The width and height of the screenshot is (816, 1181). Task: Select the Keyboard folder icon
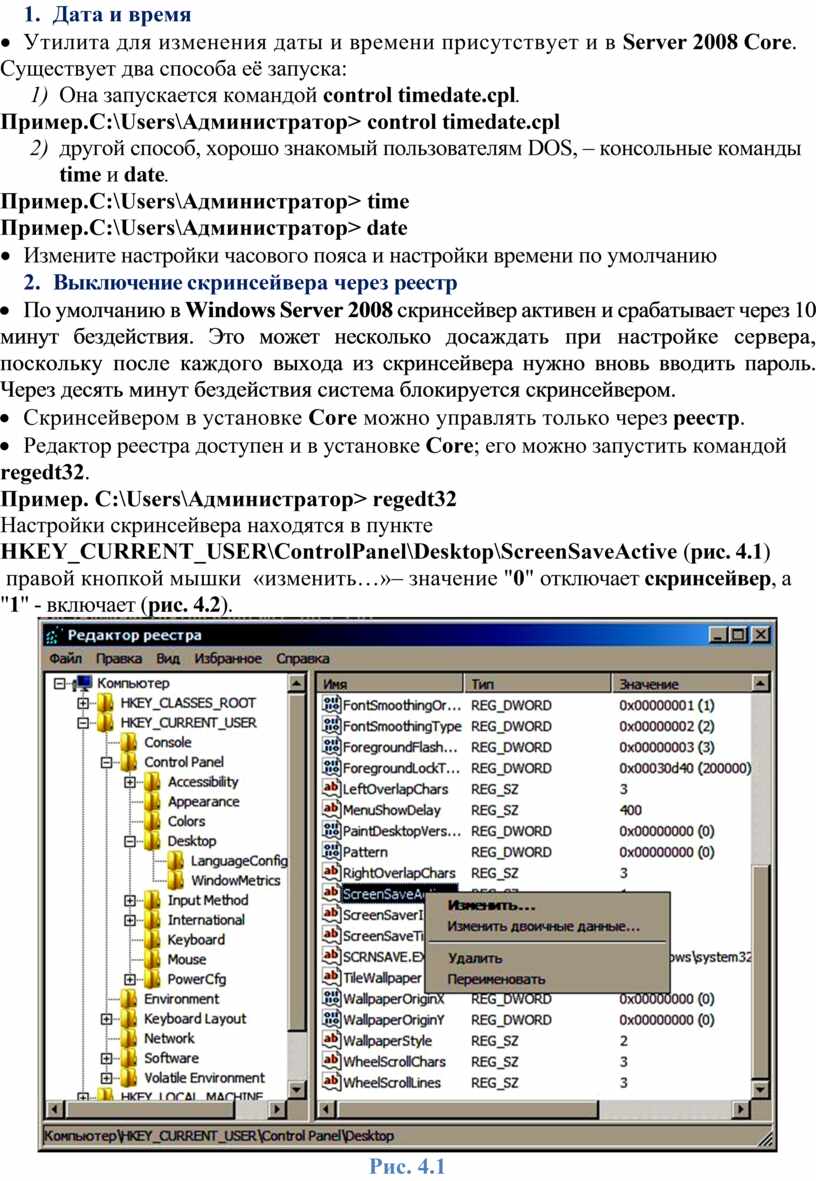tap(153, 939)
